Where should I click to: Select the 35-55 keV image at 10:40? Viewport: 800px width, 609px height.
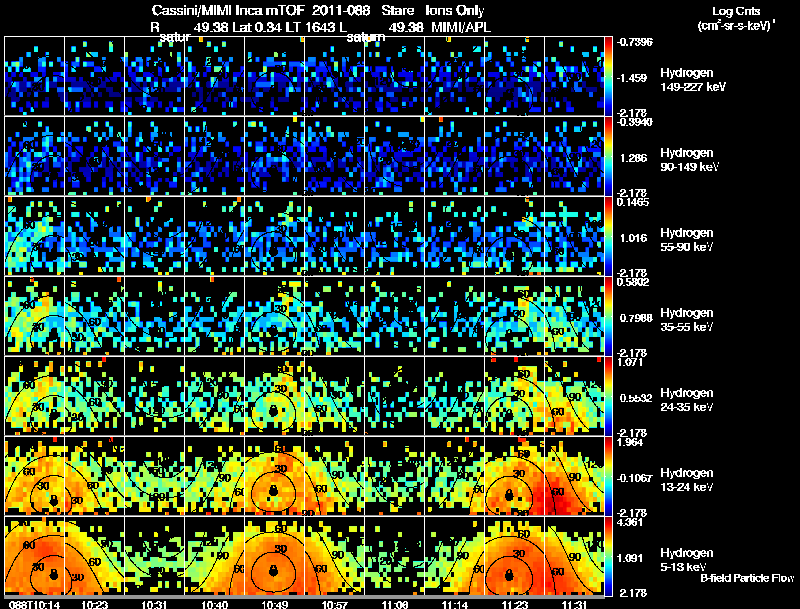[x=214, y=317]
